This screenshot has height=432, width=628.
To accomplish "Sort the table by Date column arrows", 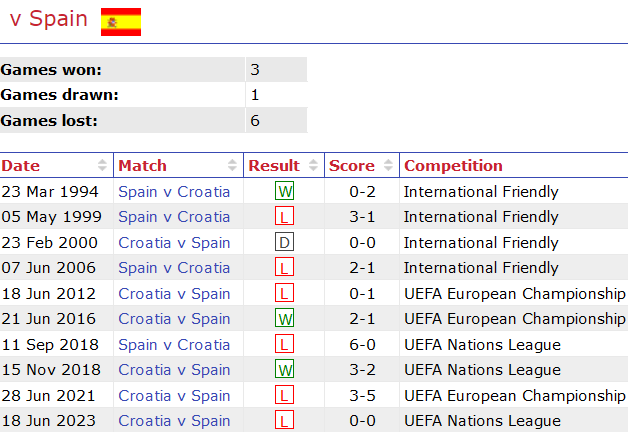I will pos(102,166).
